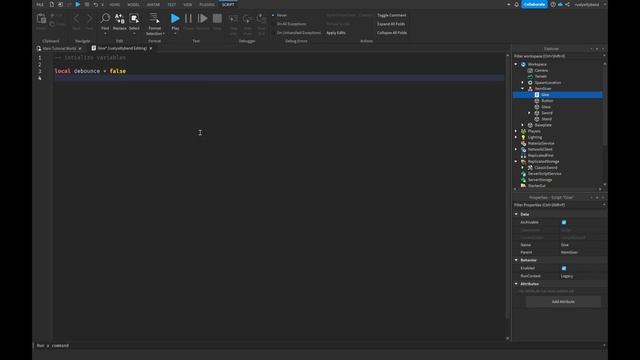Switch to the HOME ribbon tab
Screen dimensions: 640x360
114,4
